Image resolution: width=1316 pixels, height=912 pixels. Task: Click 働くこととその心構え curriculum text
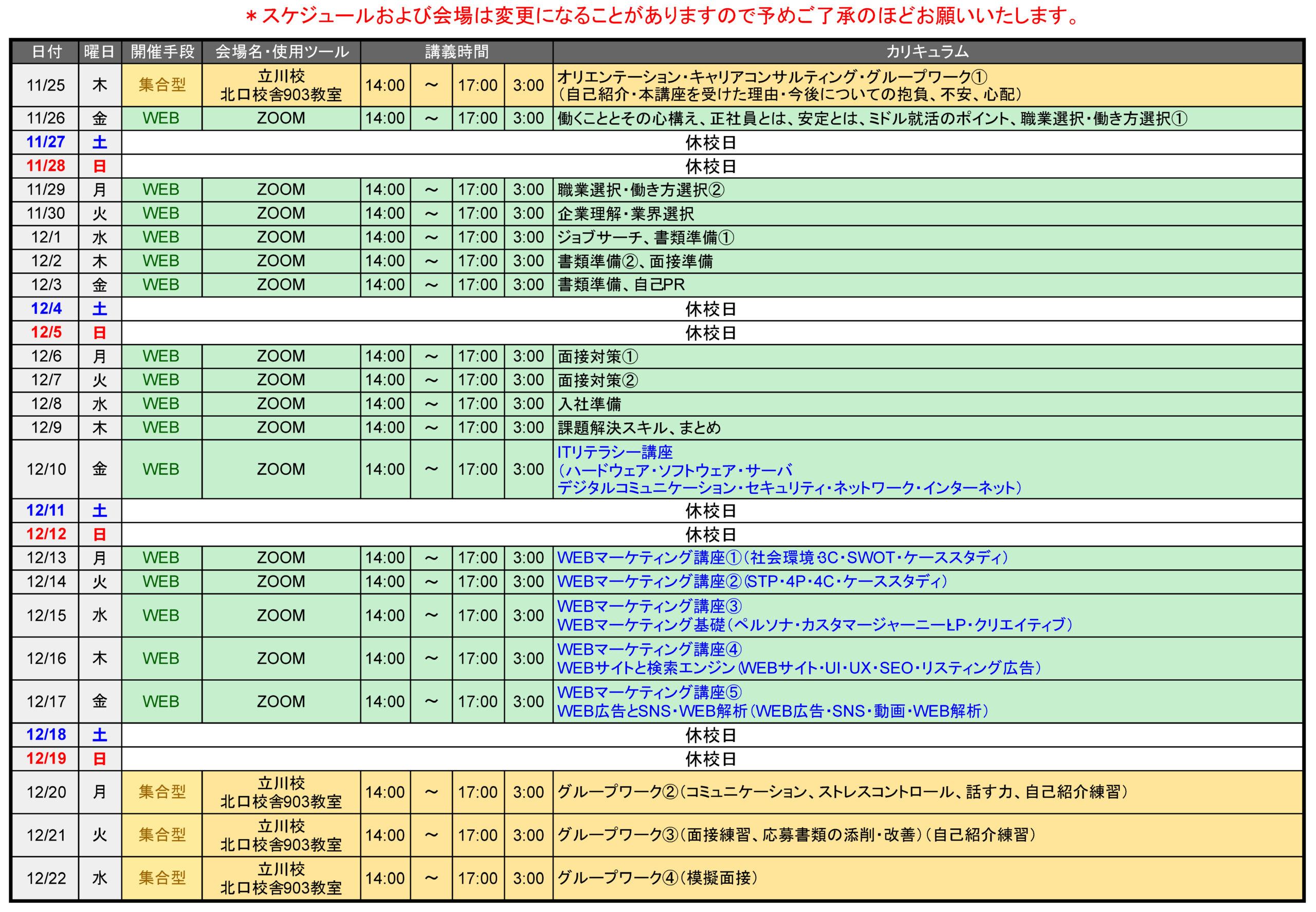872,118
